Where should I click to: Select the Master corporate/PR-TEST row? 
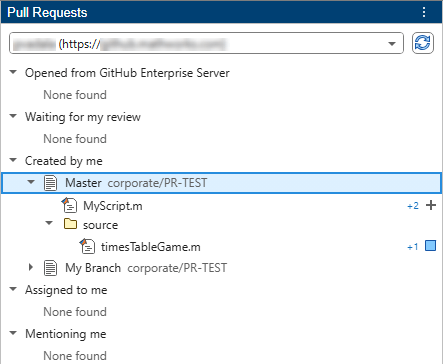(221, 183)
